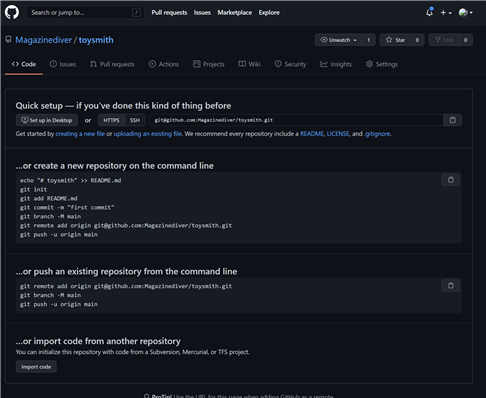Go to Marketplace
This screenshot has width=486, height=398.
(235, 13)
